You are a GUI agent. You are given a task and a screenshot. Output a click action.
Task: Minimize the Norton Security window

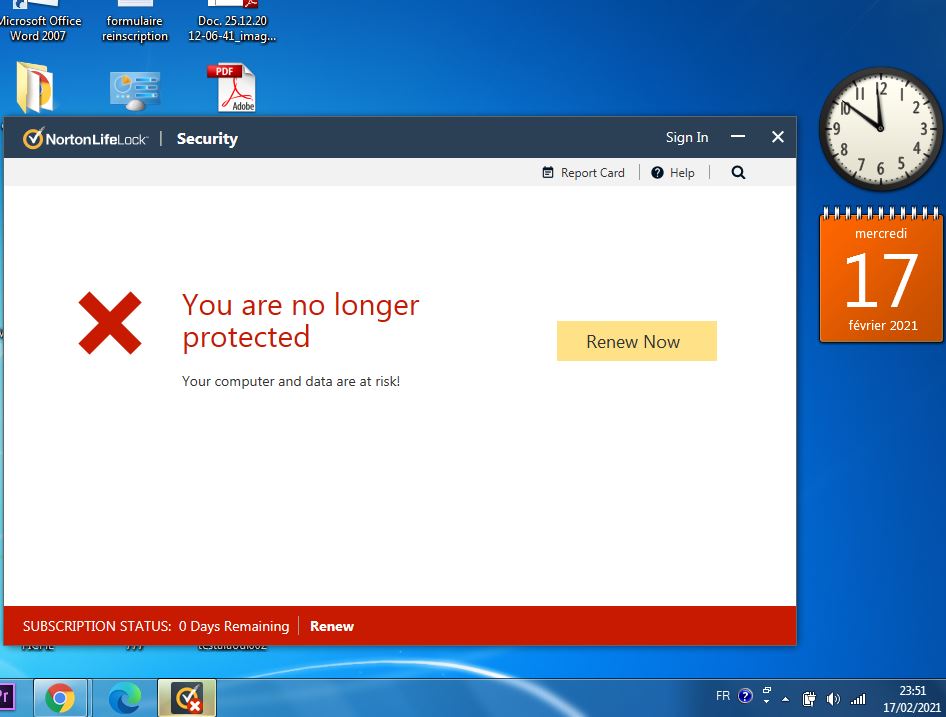[x=737, y=137]
